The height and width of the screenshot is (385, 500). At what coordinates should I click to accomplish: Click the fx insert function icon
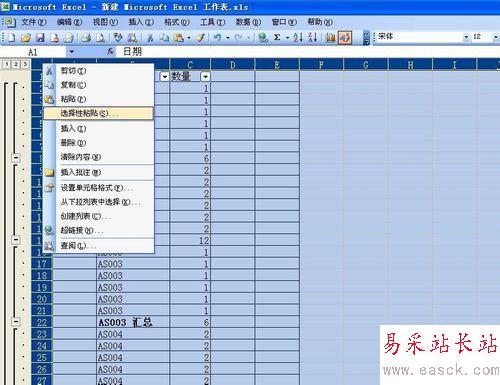pos(111,51)
